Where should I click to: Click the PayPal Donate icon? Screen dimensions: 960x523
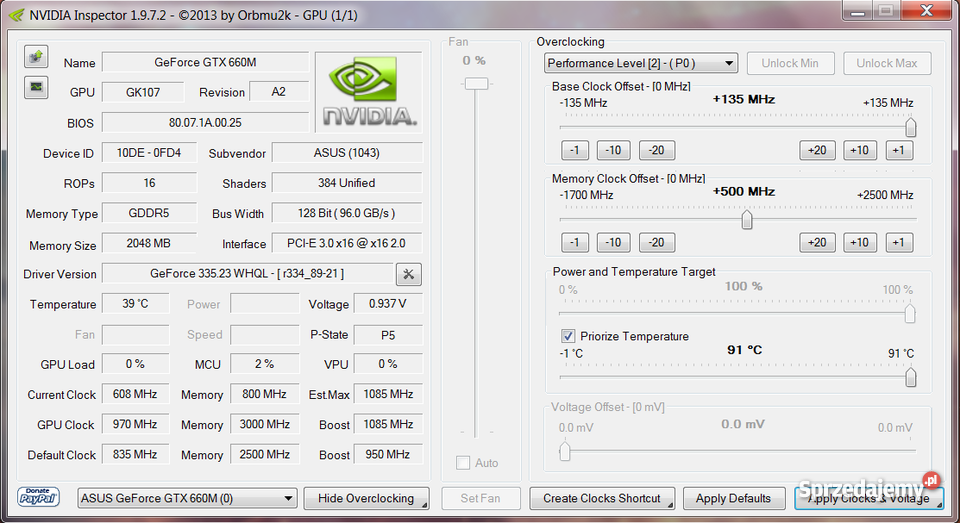tap(38, 497)
